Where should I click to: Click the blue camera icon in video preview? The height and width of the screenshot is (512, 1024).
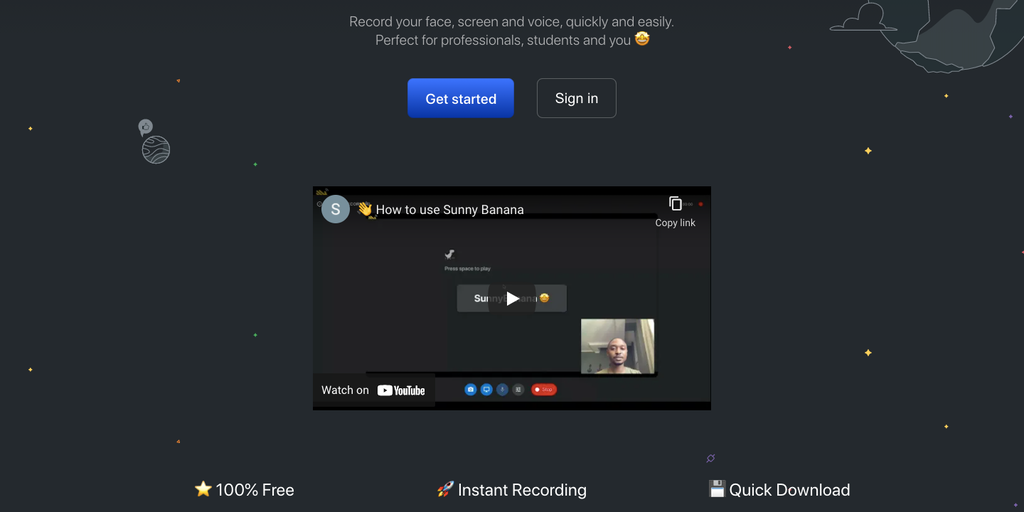click(470, 390)
